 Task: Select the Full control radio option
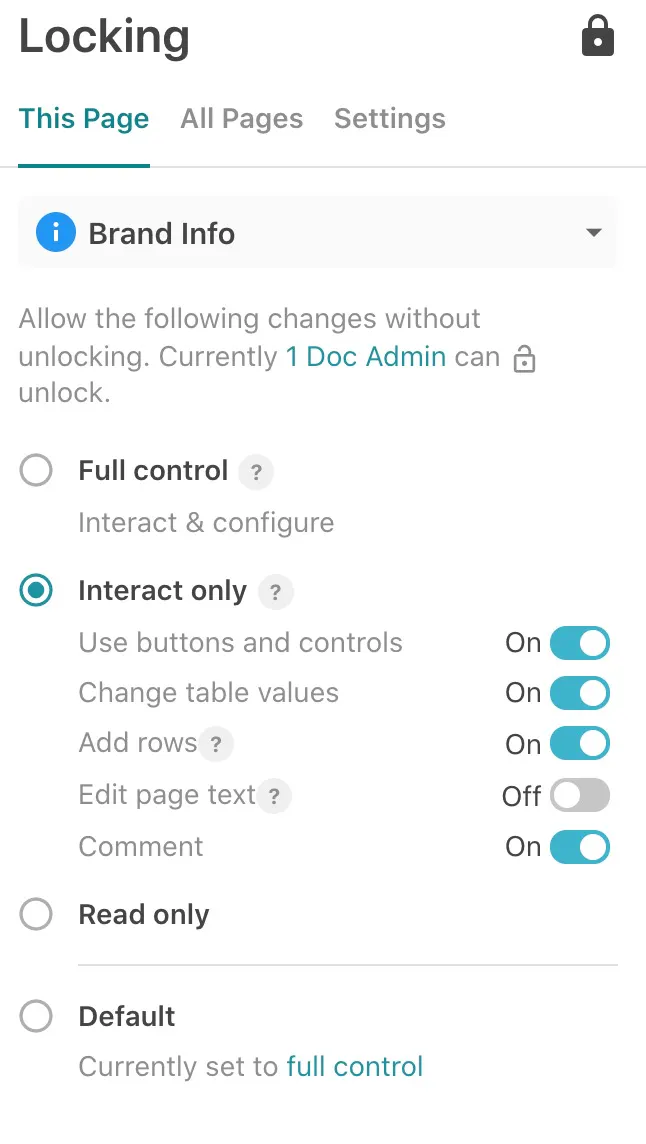[36, 471]
